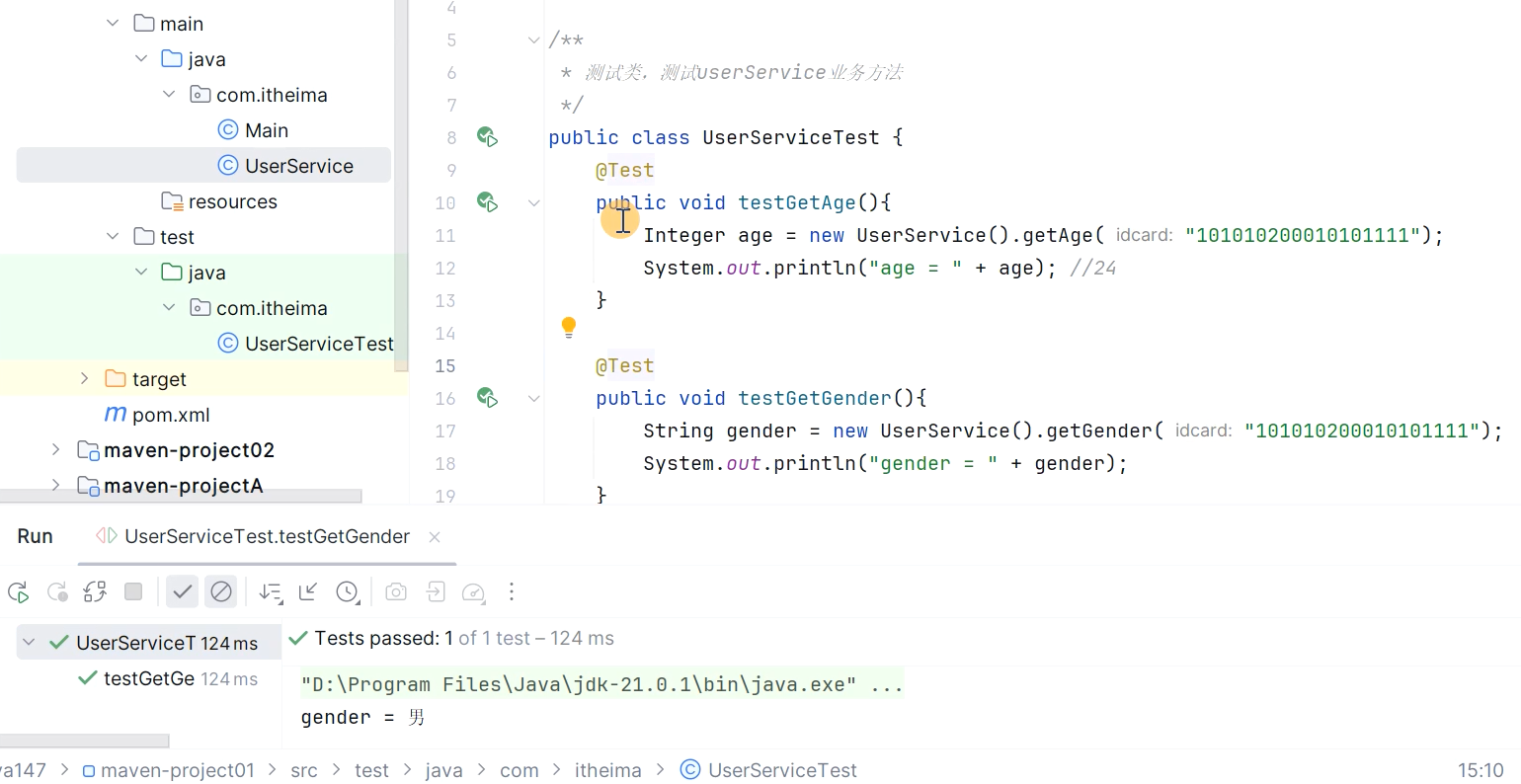
Task: Click src in breadcrumb bar
Action: click(x=304, y=770)
